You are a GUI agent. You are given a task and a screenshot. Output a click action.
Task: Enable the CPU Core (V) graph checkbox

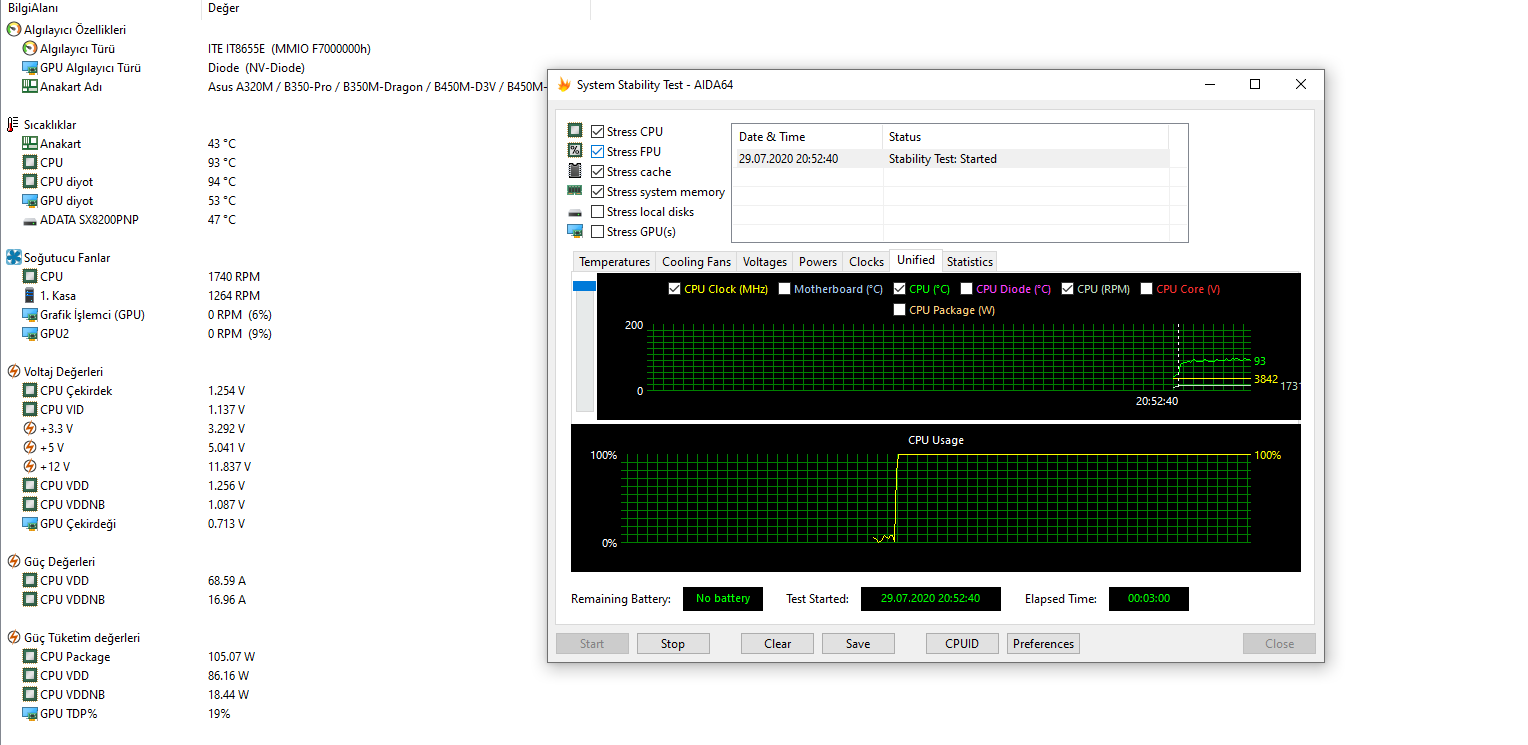(1146, 289)
